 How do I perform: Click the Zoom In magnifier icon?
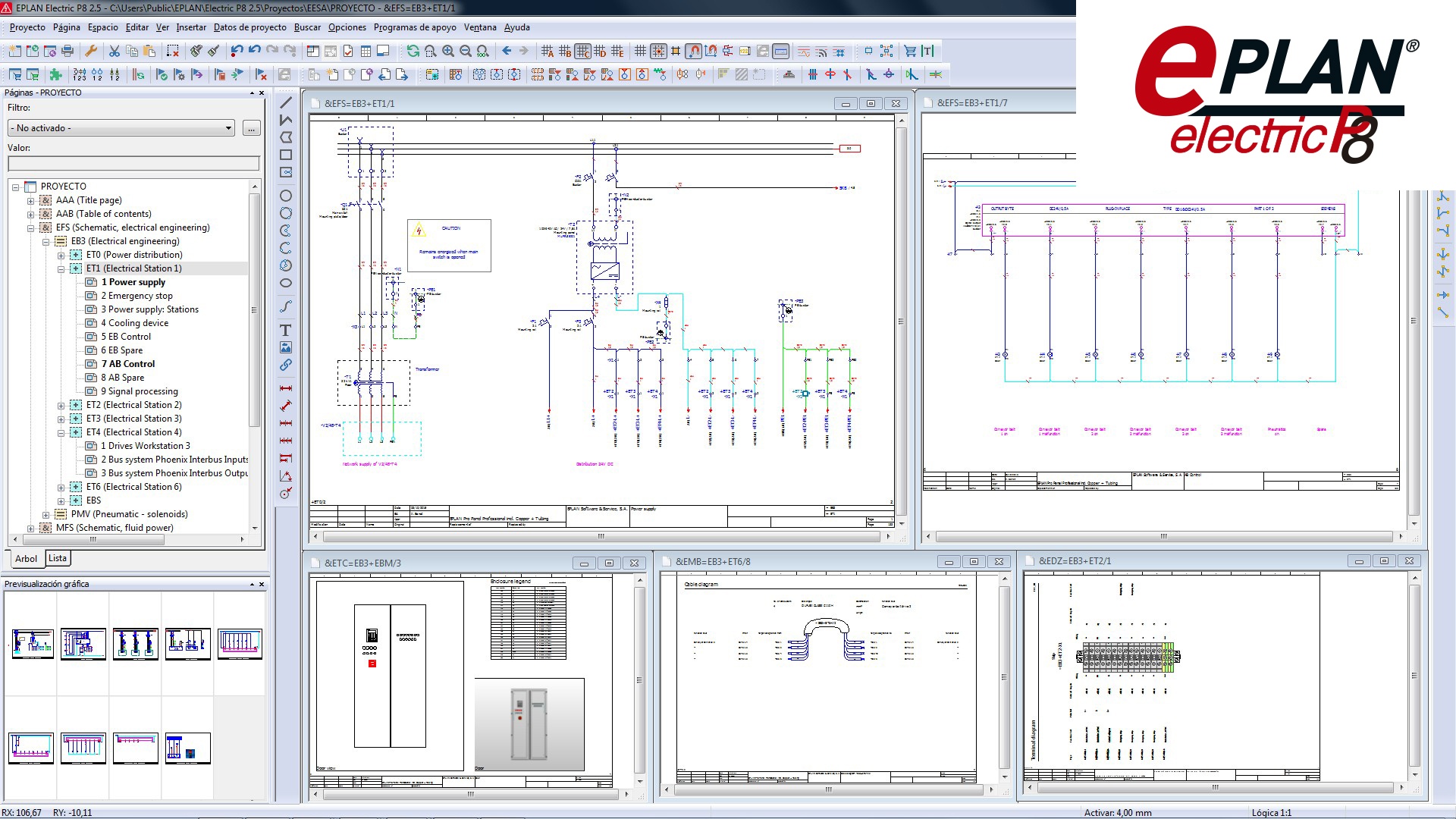pyautogui.click(x=448, y=52)
